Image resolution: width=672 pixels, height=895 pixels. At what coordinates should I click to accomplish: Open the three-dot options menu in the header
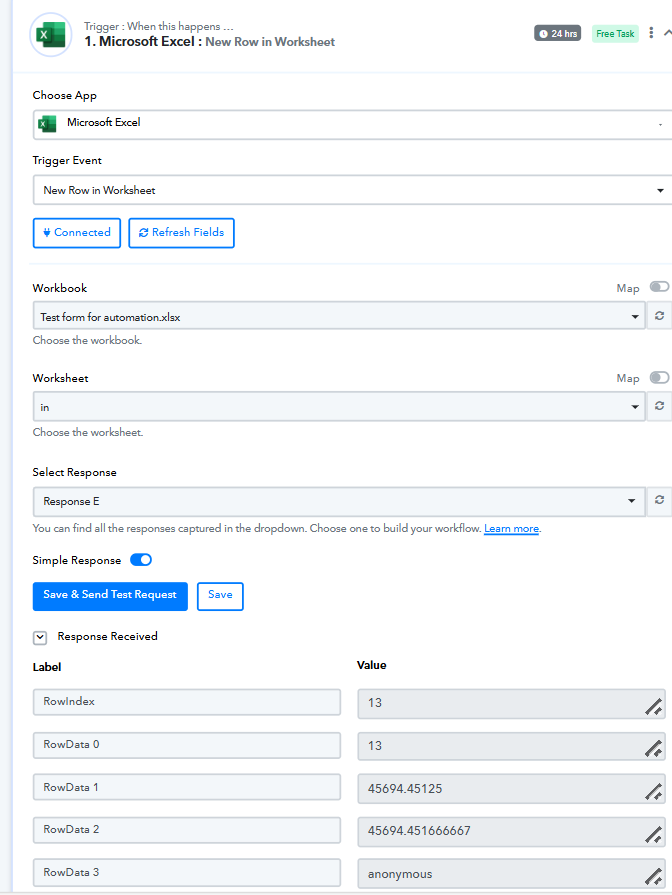click(651, 33)
